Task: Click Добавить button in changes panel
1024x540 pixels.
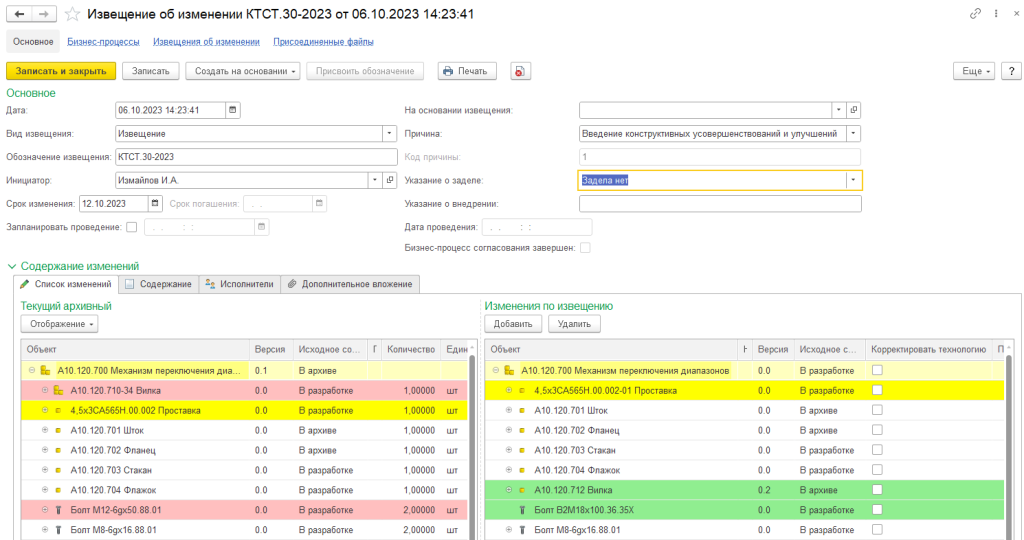Action: (x=513, y=324)
